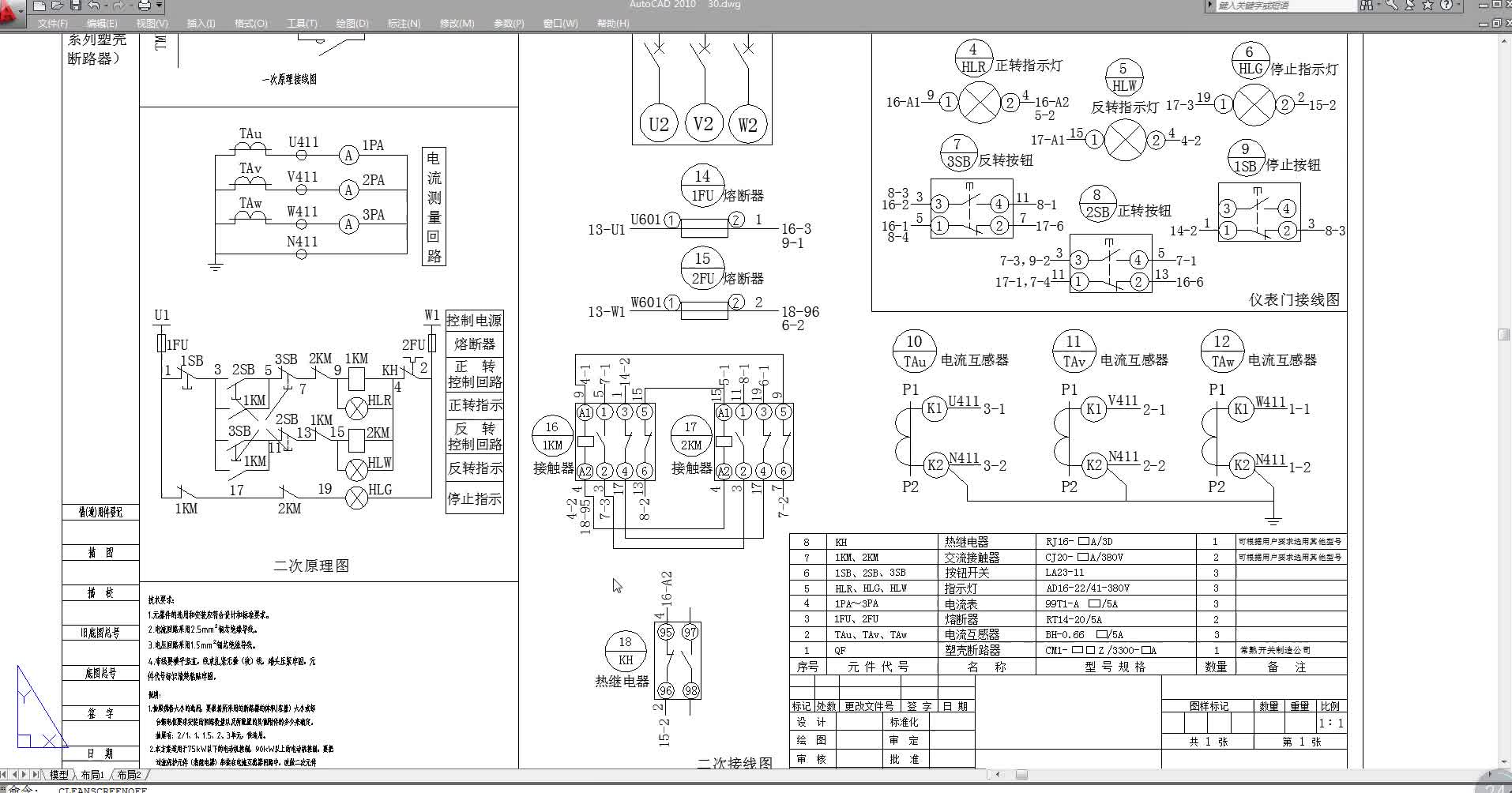Select the 控制电源 label box
1512x793 pixels.
(x=474, y=320)
